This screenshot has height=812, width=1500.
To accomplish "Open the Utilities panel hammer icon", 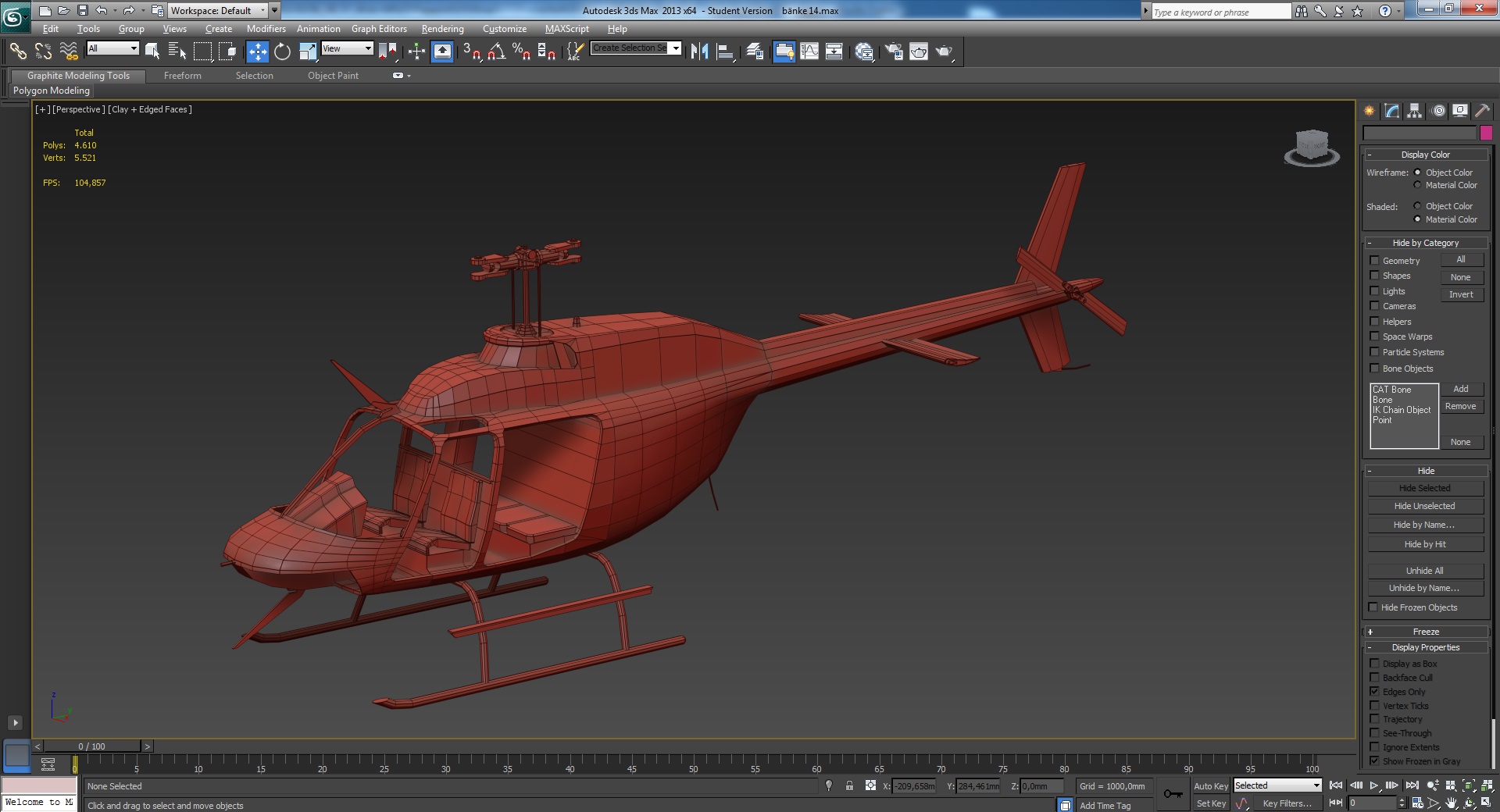I will click(1482, 111).
